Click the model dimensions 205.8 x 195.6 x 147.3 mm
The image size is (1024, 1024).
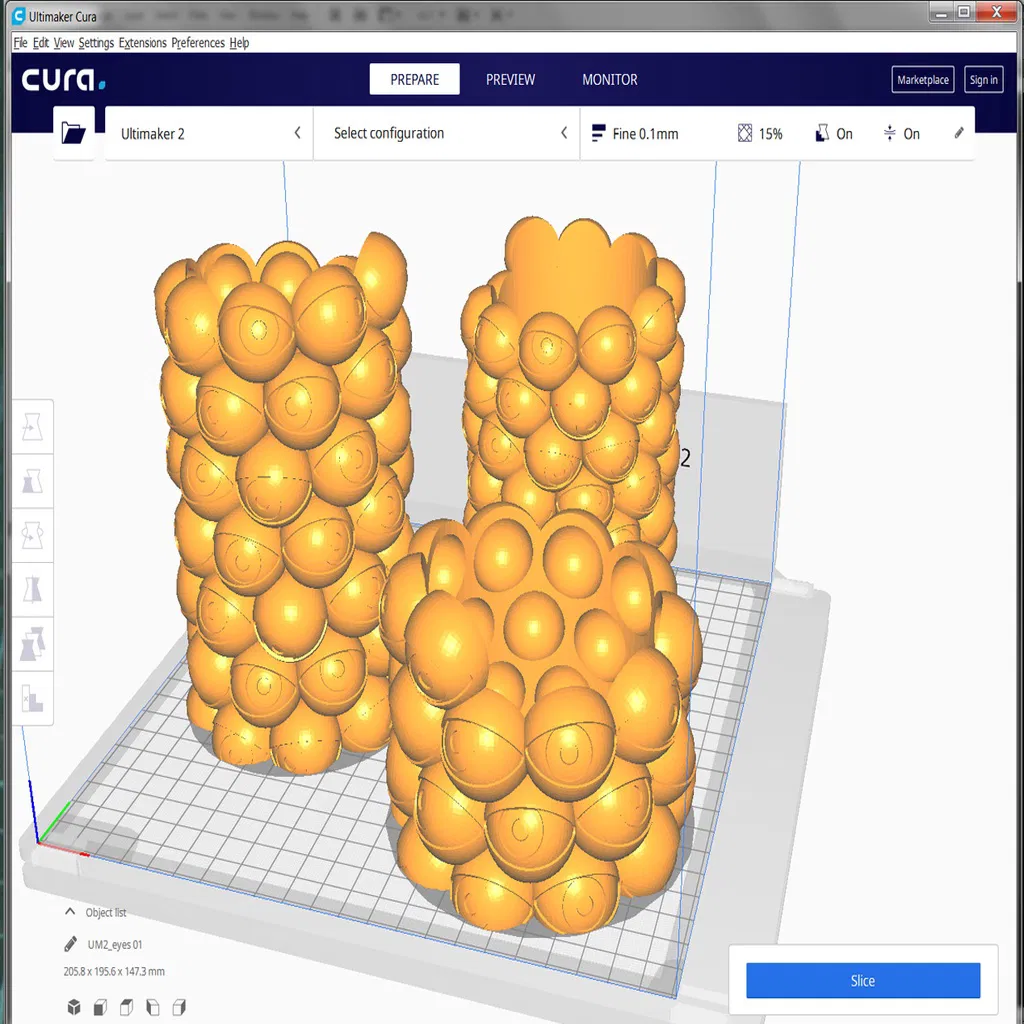pyautogui.click(x=114, y=971)
